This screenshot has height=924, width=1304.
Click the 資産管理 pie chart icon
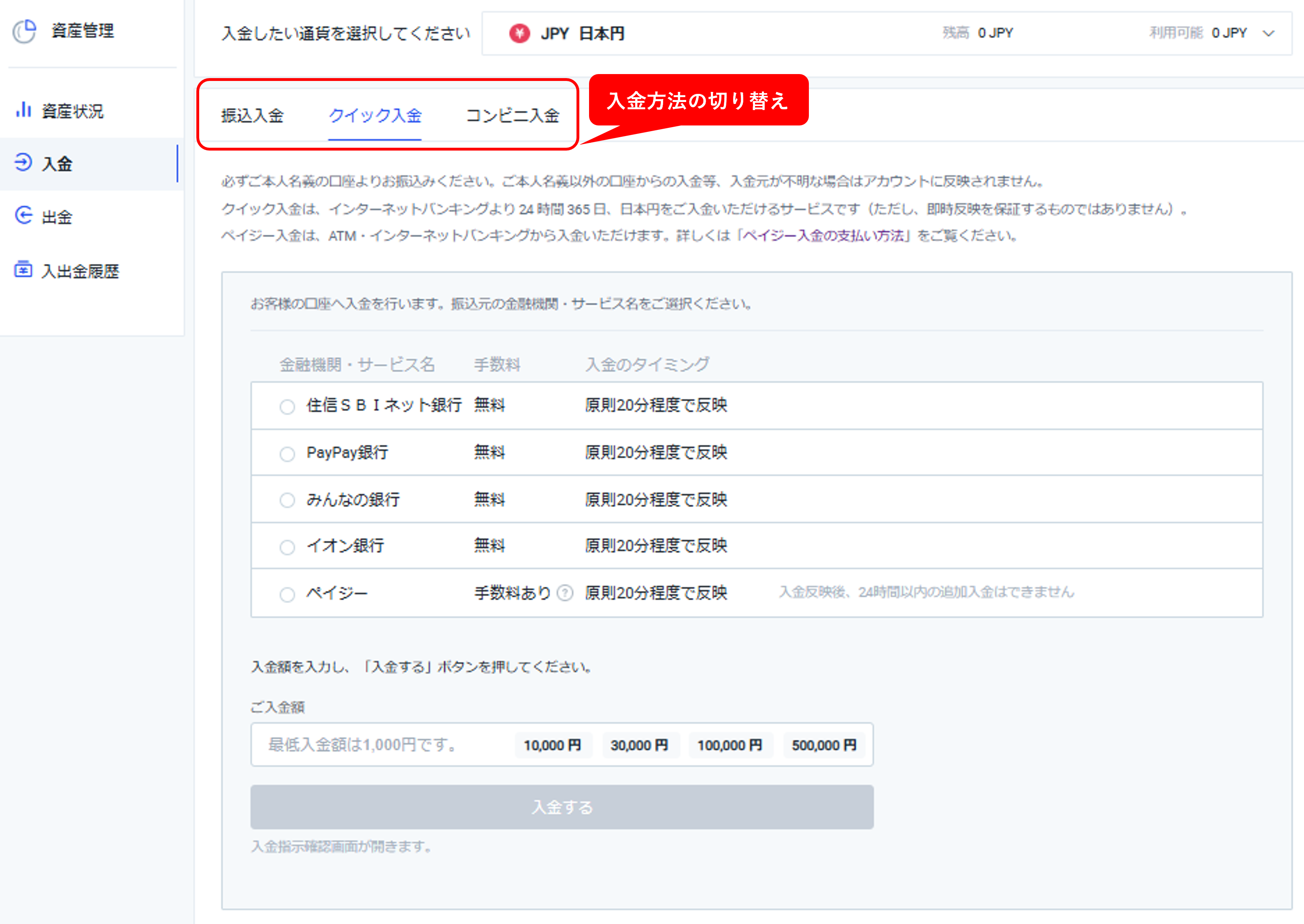24,31
